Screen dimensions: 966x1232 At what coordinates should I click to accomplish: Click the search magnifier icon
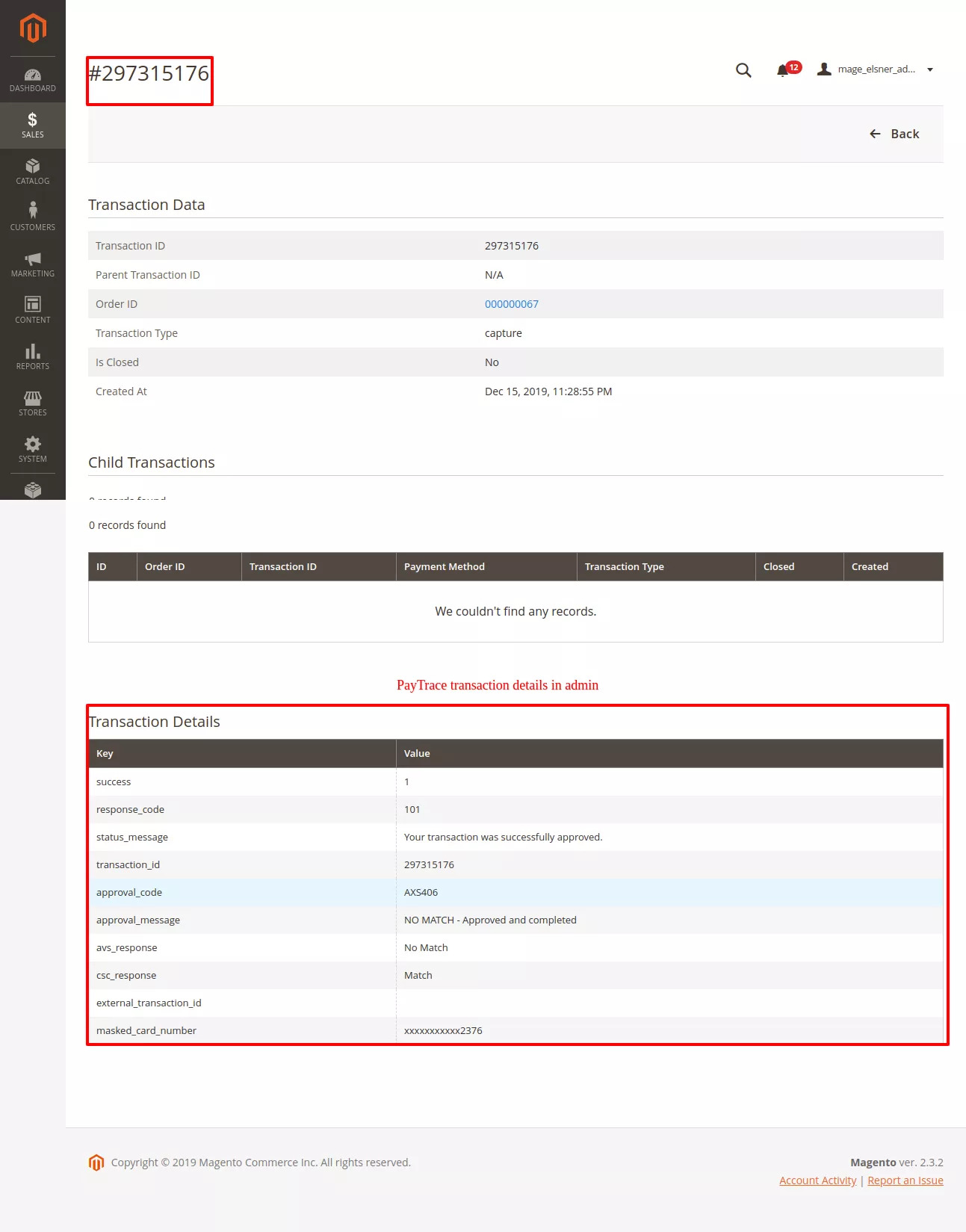tap(743, 70)
